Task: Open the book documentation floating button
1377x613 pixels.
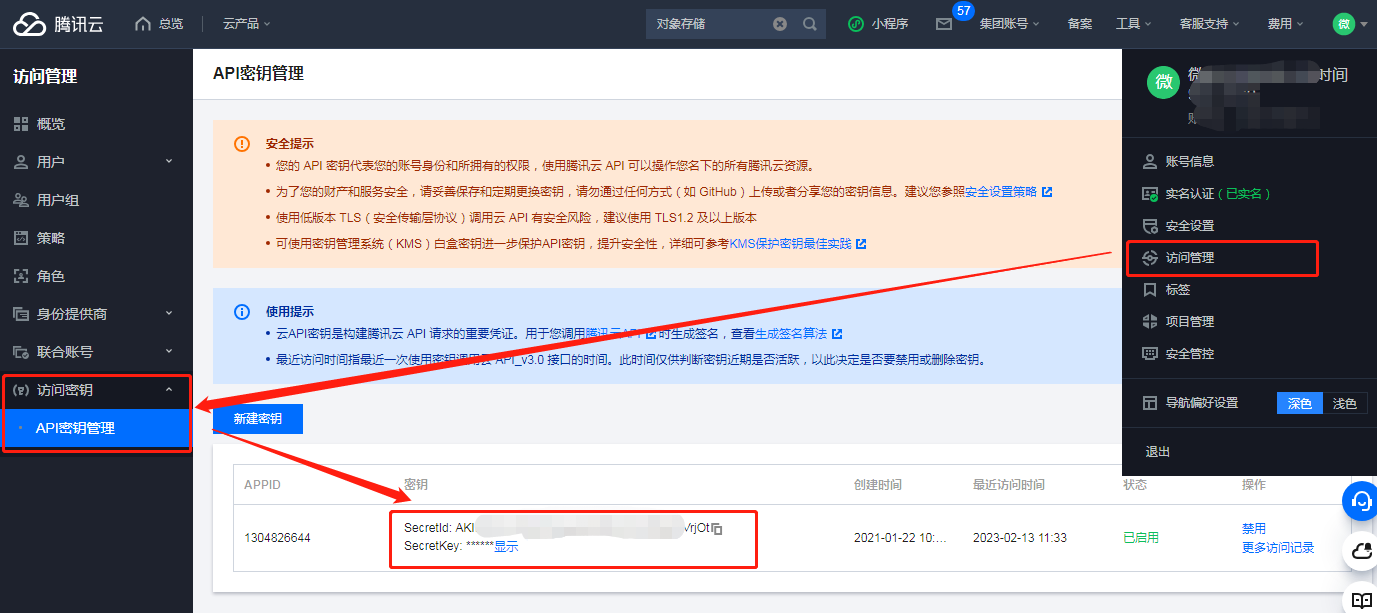Action: click(1361, 599)
